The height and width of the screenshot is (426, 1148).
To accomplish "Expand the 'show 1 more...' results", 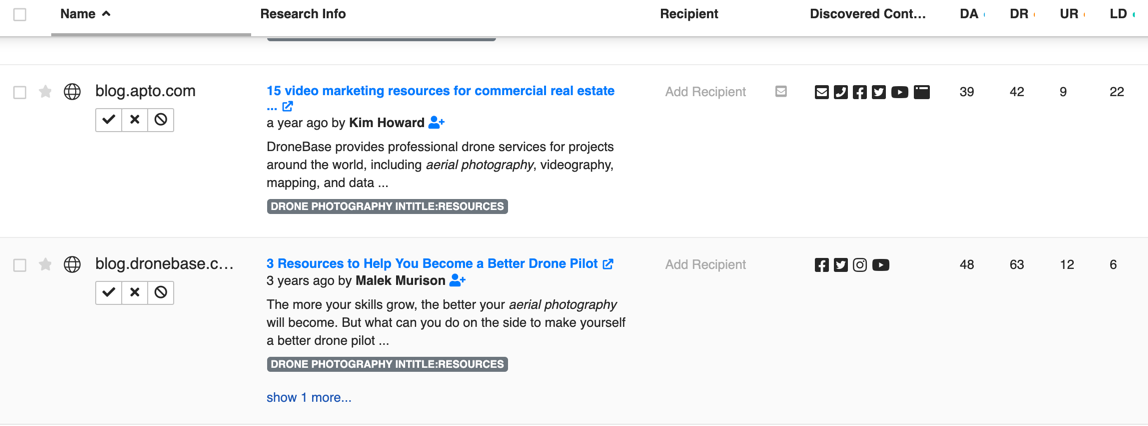I will coord(308,397).
